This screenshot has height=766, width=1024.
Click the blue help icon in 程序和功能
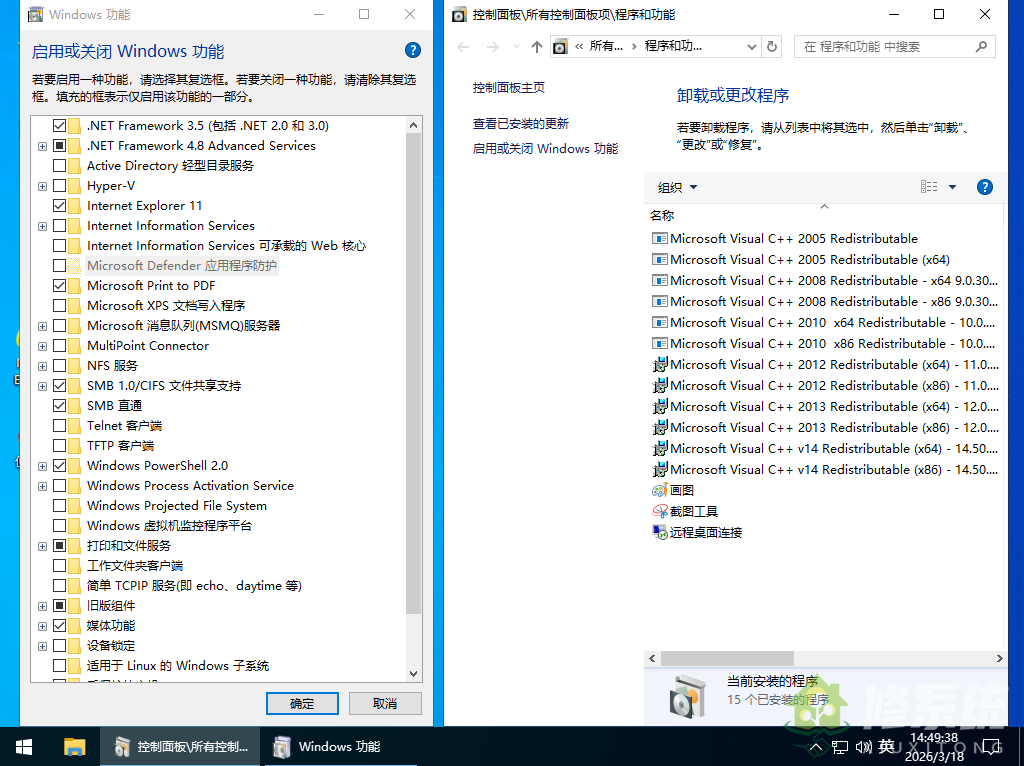coord(984,187)
